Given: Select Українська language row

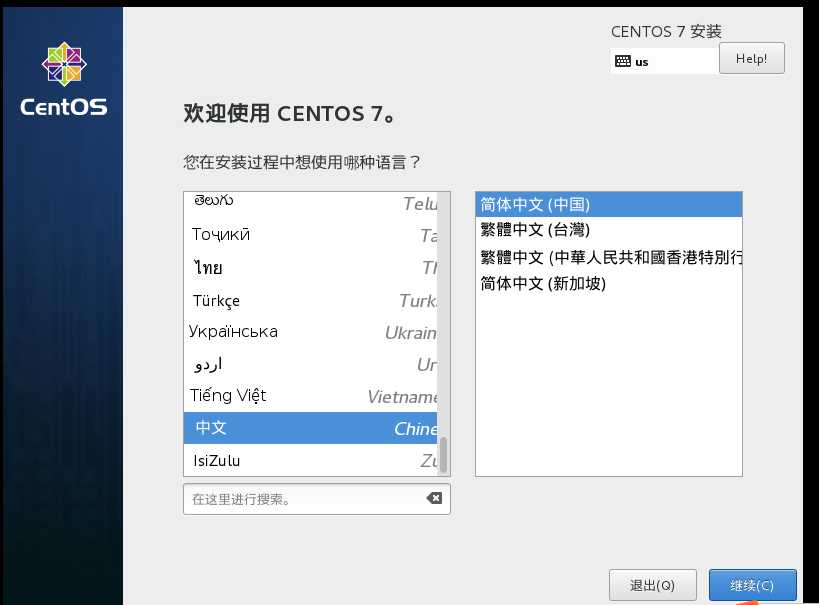Looking at the screenshot, I should (311, 332).
